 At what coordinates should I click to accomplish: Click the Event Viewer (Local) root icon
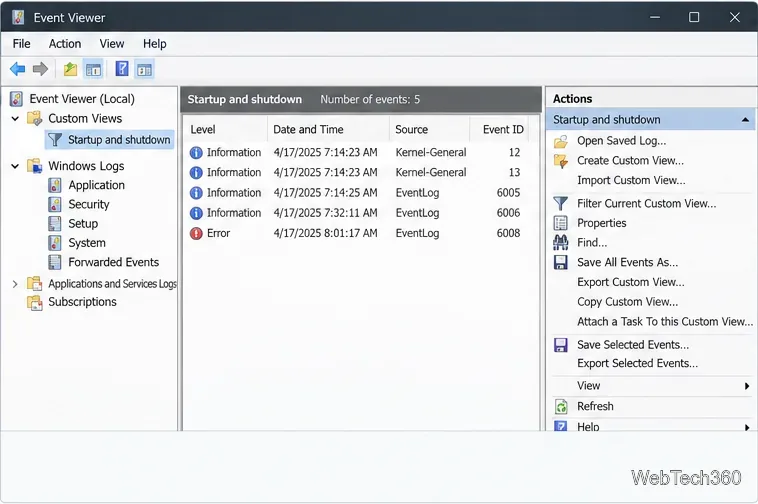pyautogui.click(x=16, y=99)
